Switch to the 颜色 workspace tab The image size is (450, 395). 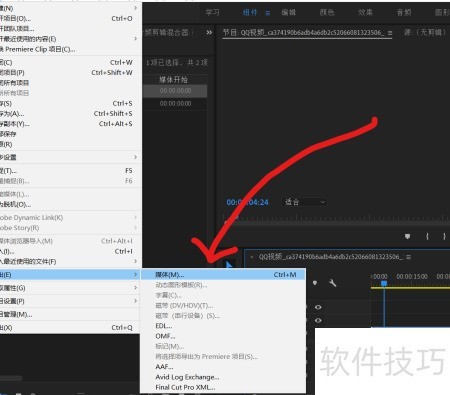(327, 13)
